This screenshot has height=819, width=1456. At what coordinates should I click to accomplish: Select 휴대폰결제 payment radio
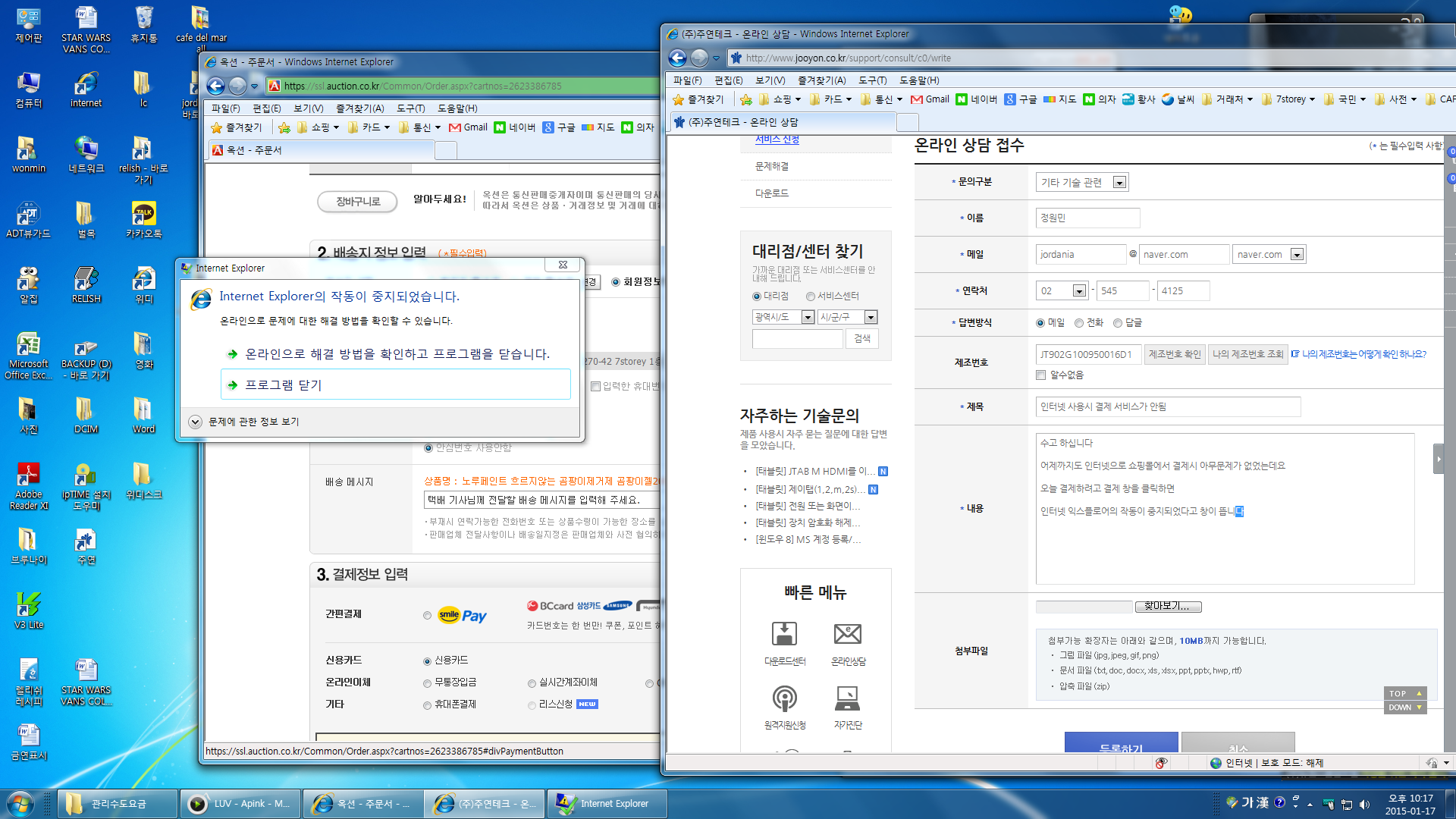tap(427, 705)
